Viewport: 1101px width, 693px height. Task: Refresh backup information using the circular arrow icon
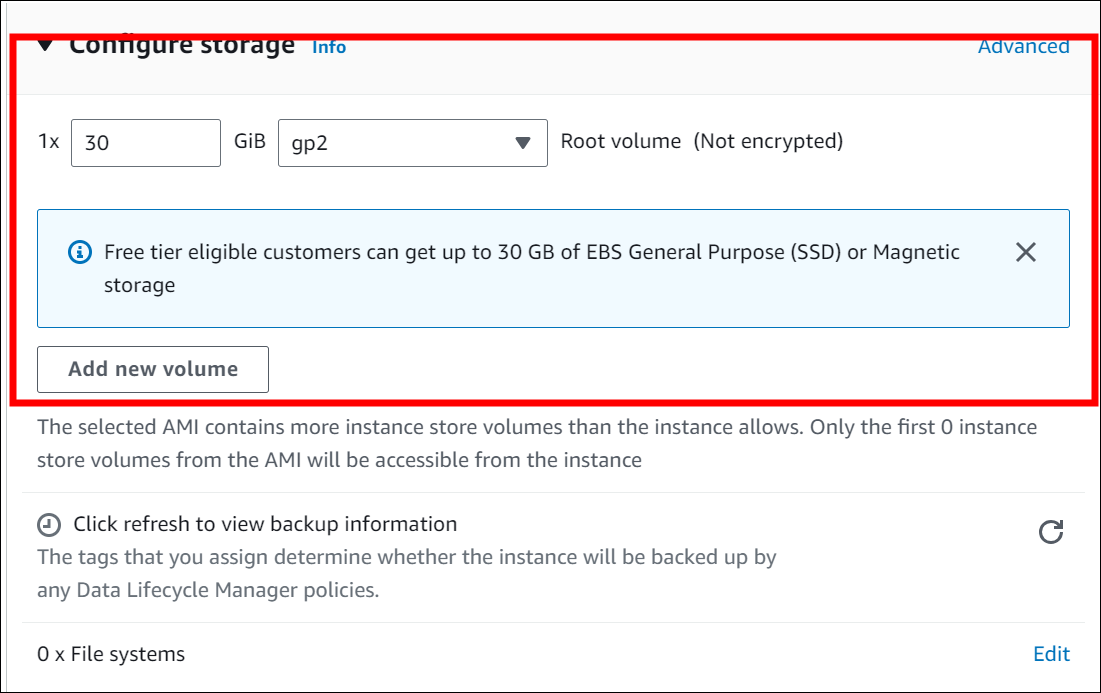1050,532
